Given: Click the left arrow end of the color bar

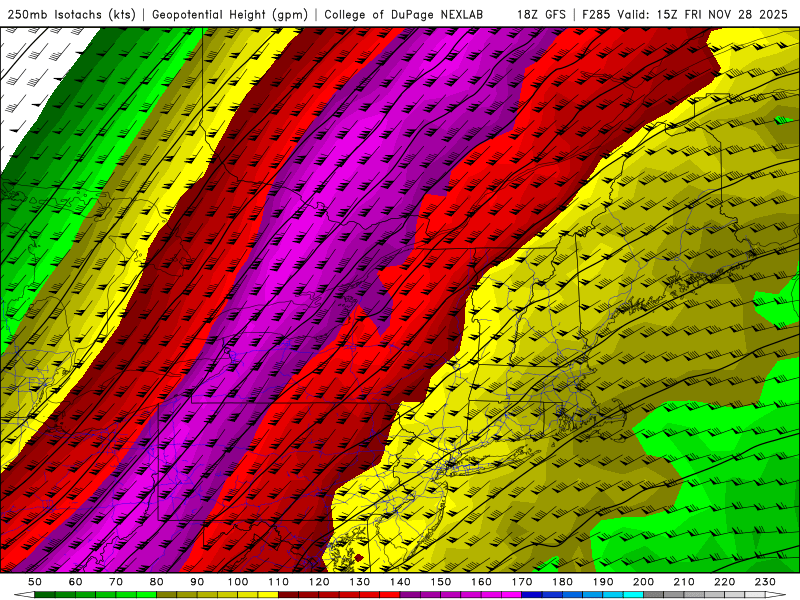Looking at the screenshot, I should tap(24, 595).
